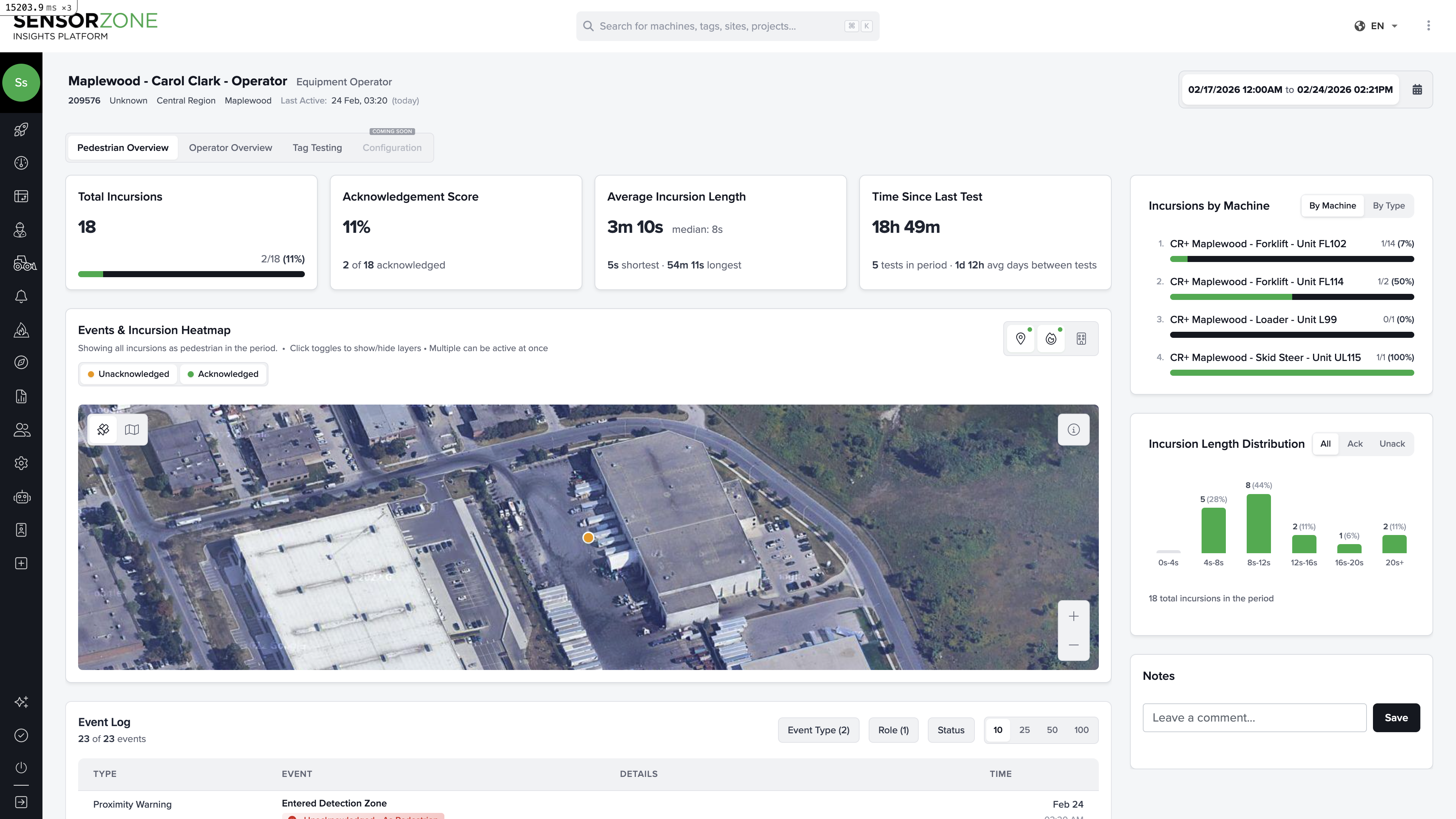Open reports via the document chart icon

[21, 397]
